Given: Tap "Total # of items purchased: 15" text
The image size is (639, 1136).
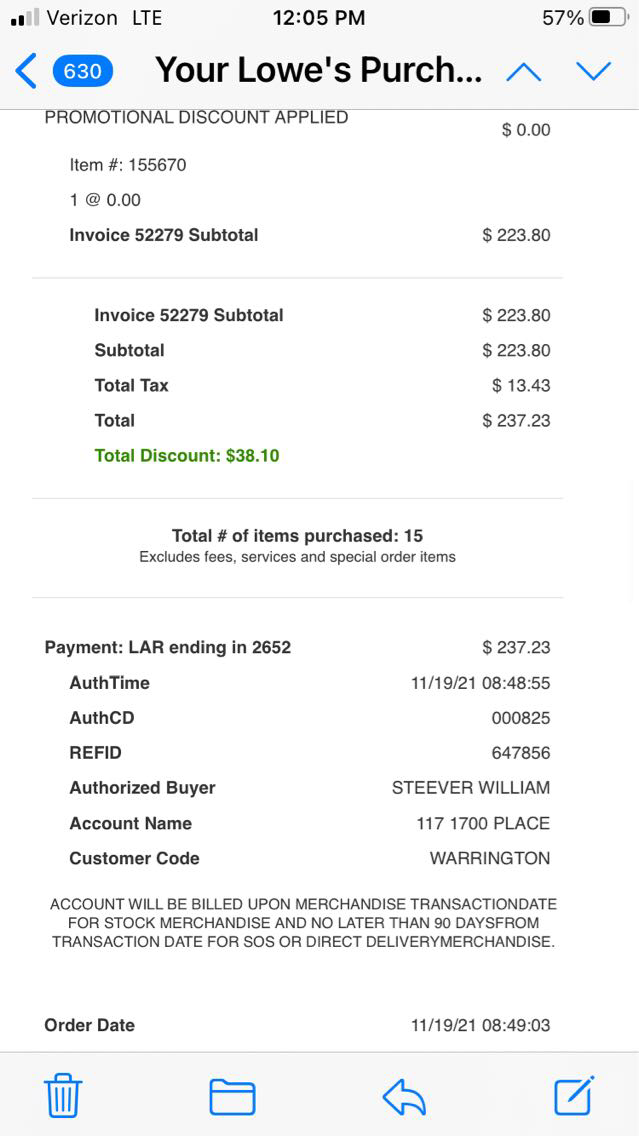Looking at the screenshot, I should [297, 536].
